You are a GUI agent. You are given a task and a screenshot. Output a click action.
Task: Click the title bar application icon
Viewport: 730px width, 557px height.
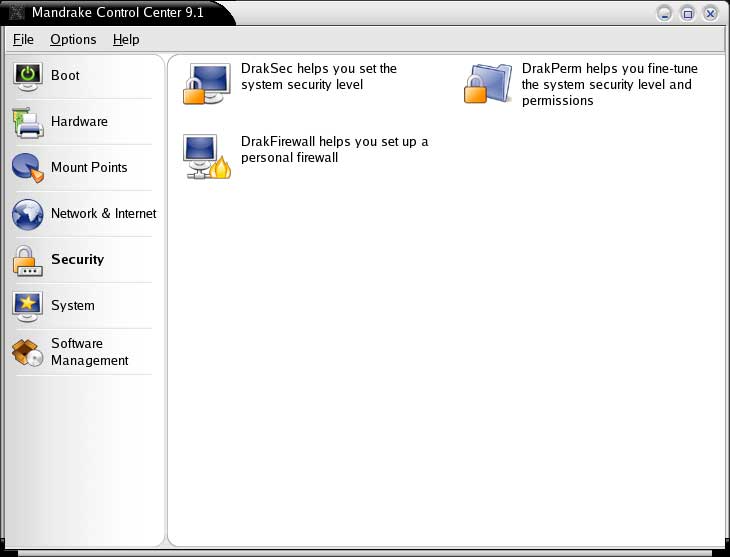16,13
